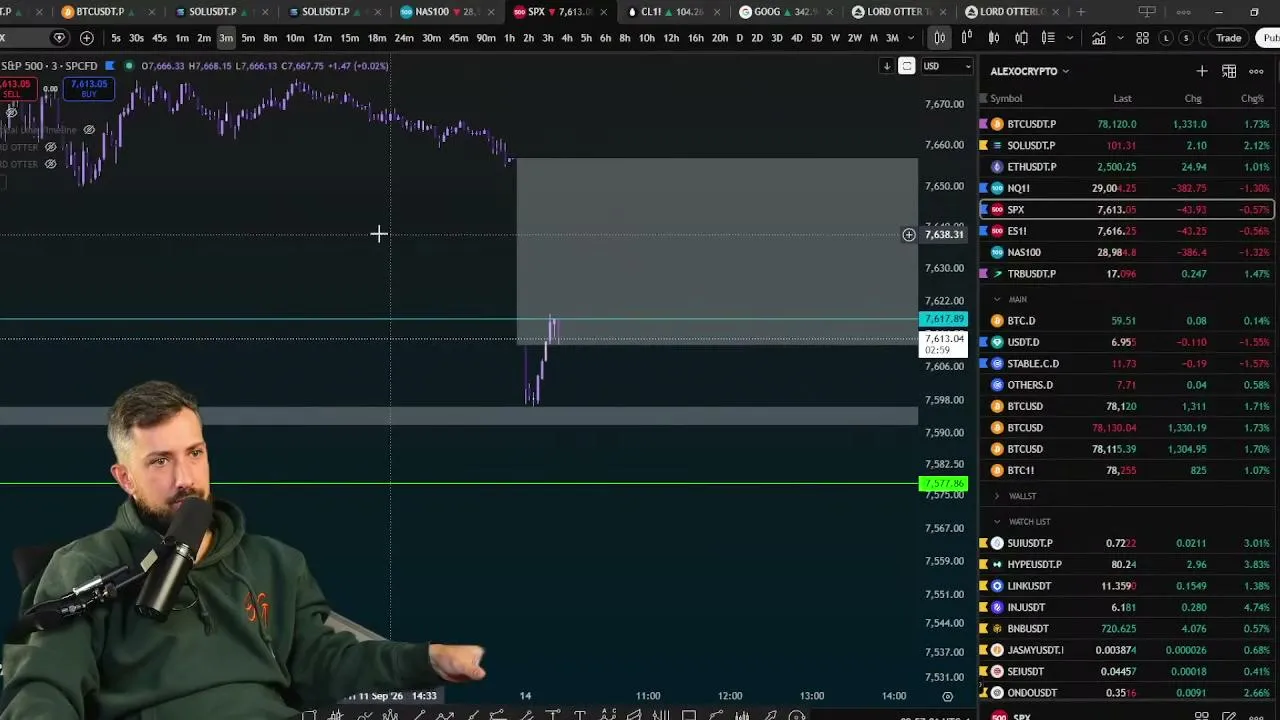Click NQ1! blue flag in watchlist
Viewport: 1280px width, 720px height.
(x=983, y=188)
